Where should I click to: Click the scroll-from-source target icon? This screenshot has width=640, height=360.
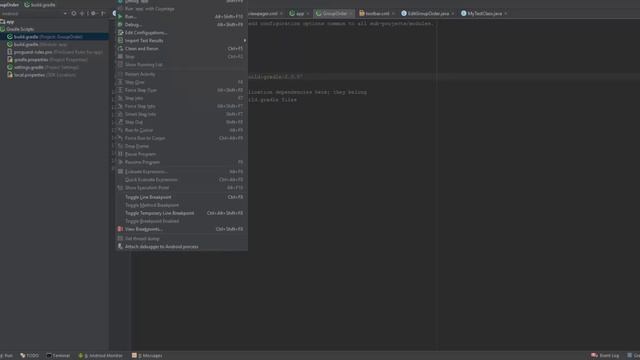coord(73,13)
